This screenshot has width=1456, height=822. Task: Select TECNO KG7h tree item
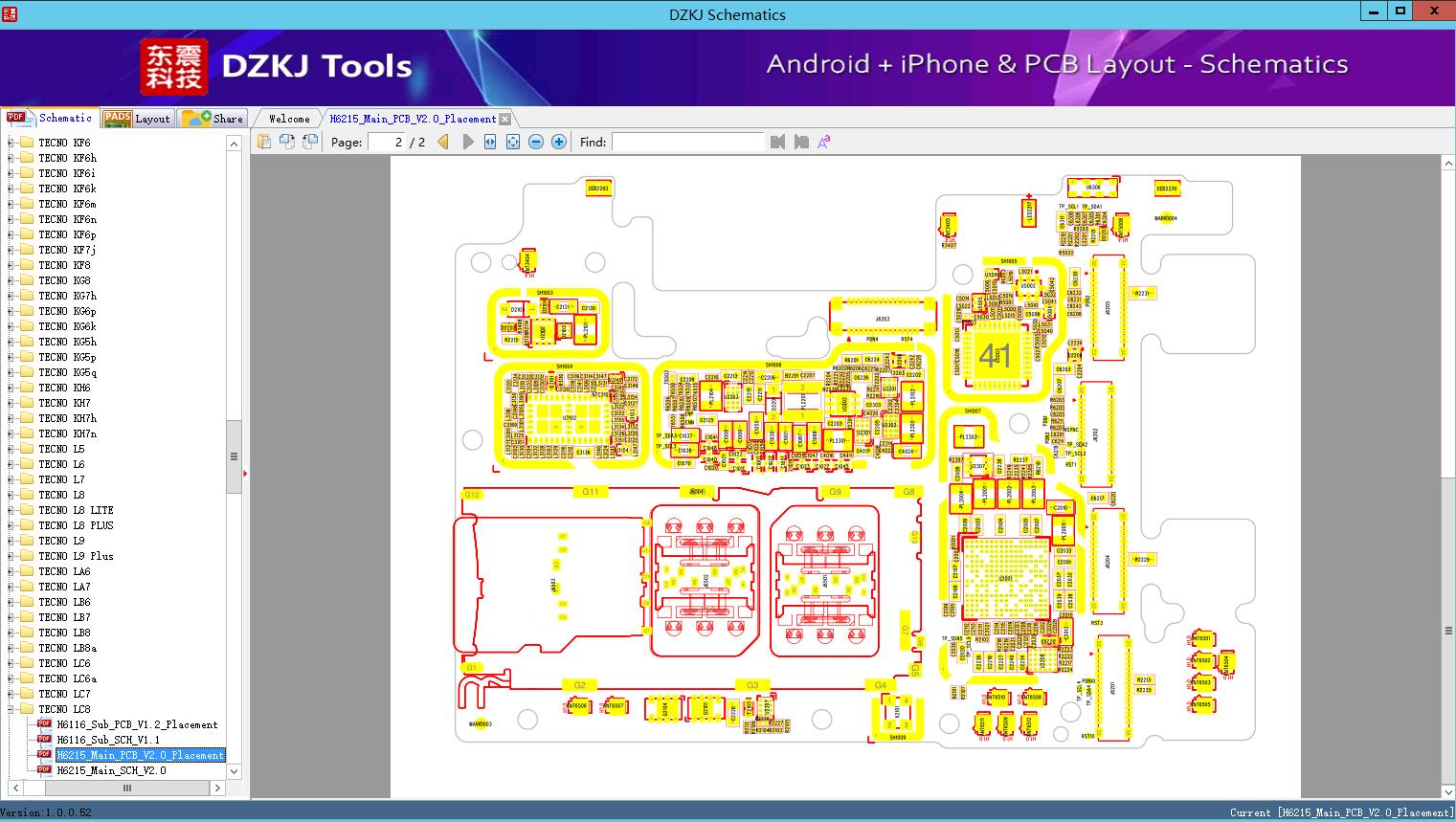67,296
